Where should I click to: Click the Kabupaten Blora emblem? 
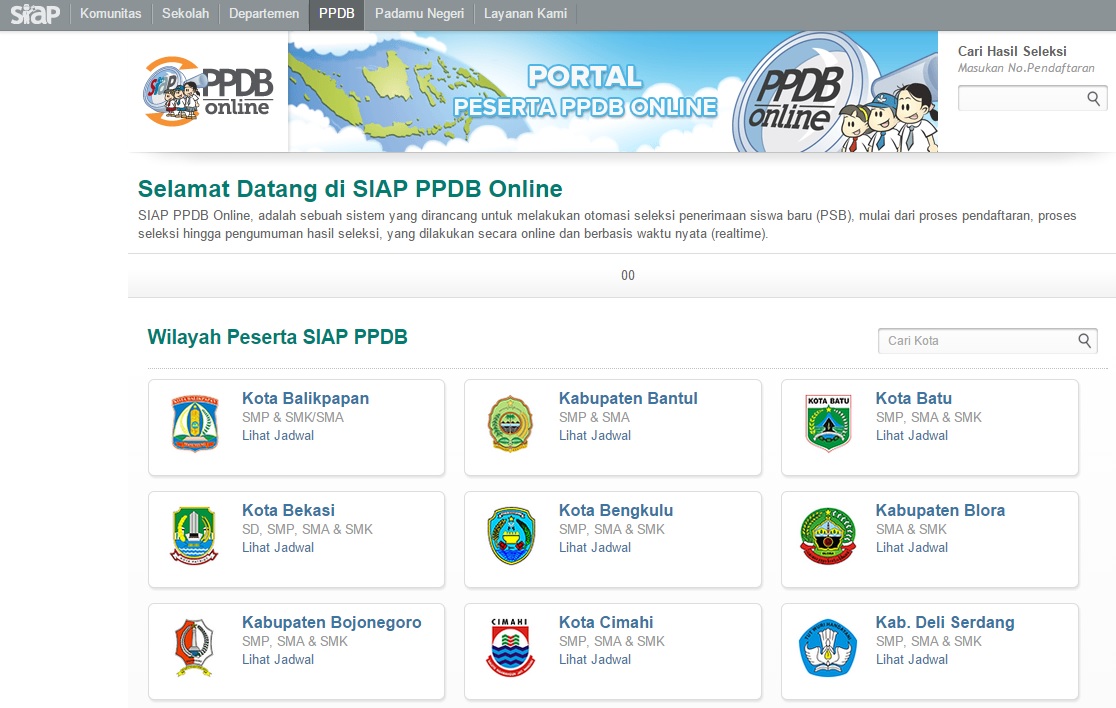pos(827,536)
